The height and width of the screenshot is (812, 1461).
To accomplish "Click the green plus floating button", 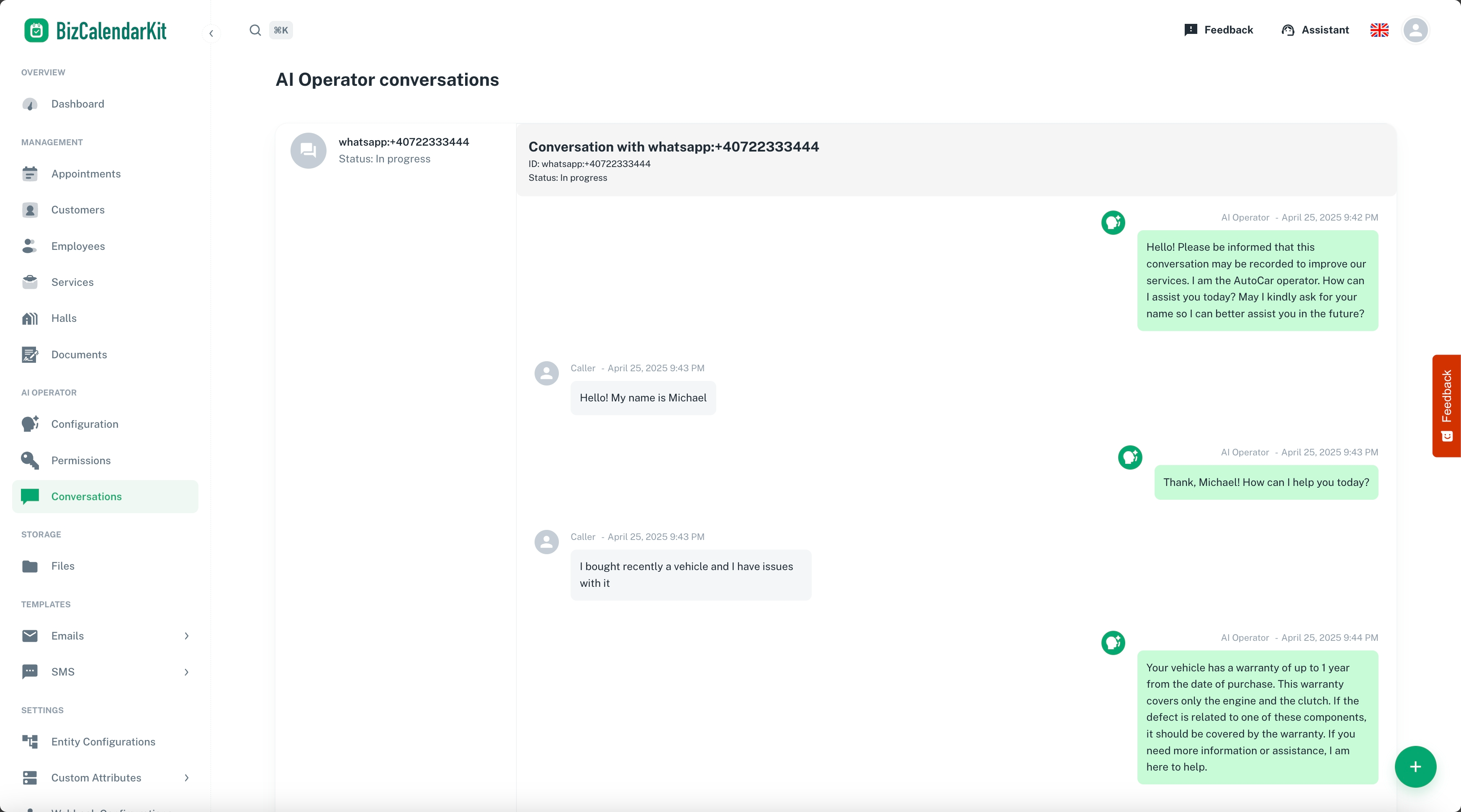I will click(1415, 767).
